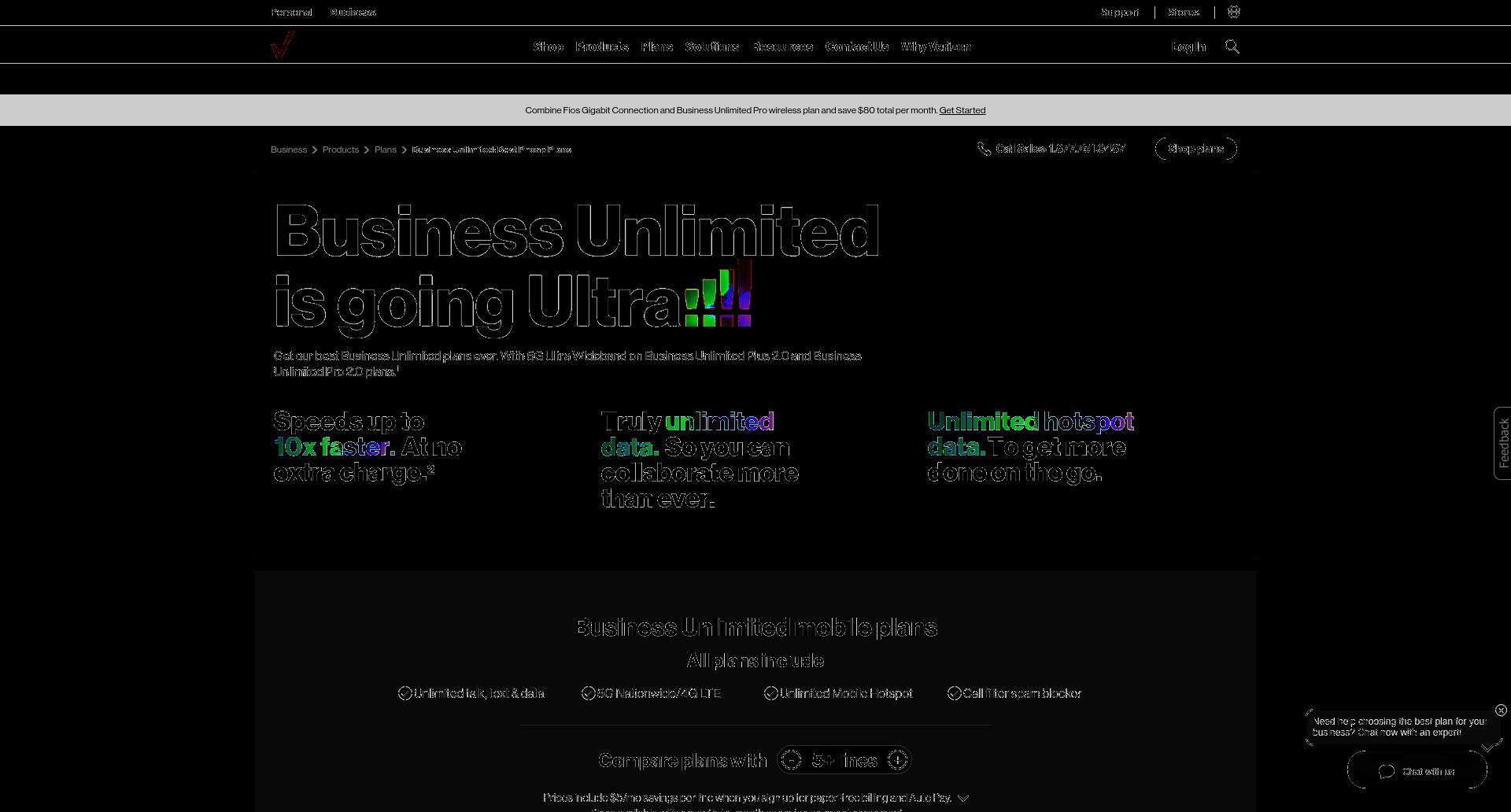
Task: Click the Call Sales phone number
Action: coord(1061,149)
